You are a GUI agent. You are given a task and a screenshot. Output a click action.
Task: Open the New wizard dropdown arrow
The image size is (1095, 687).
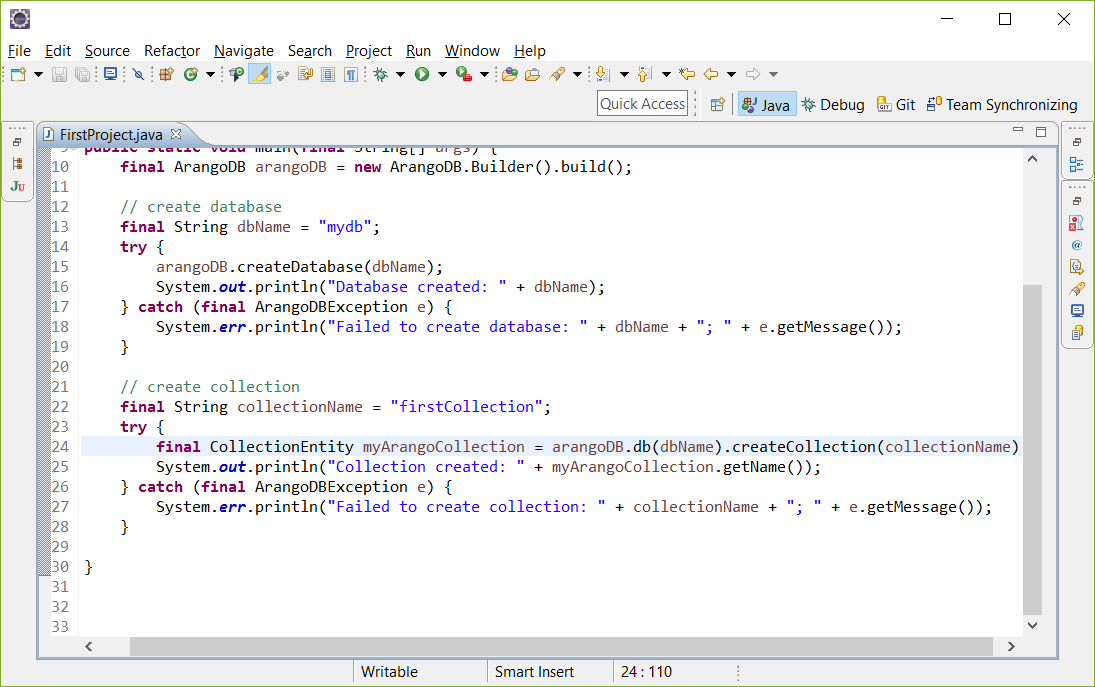[38, 74]
